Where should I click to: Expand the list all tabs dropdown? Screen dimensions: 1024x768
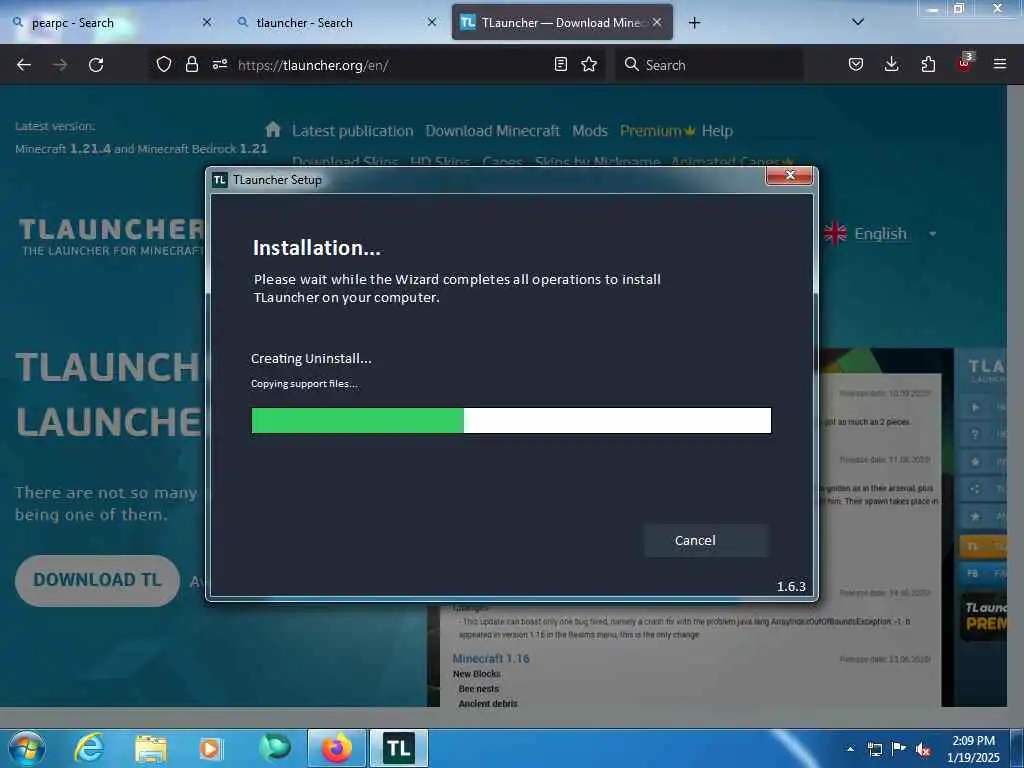tap(858, 22)
